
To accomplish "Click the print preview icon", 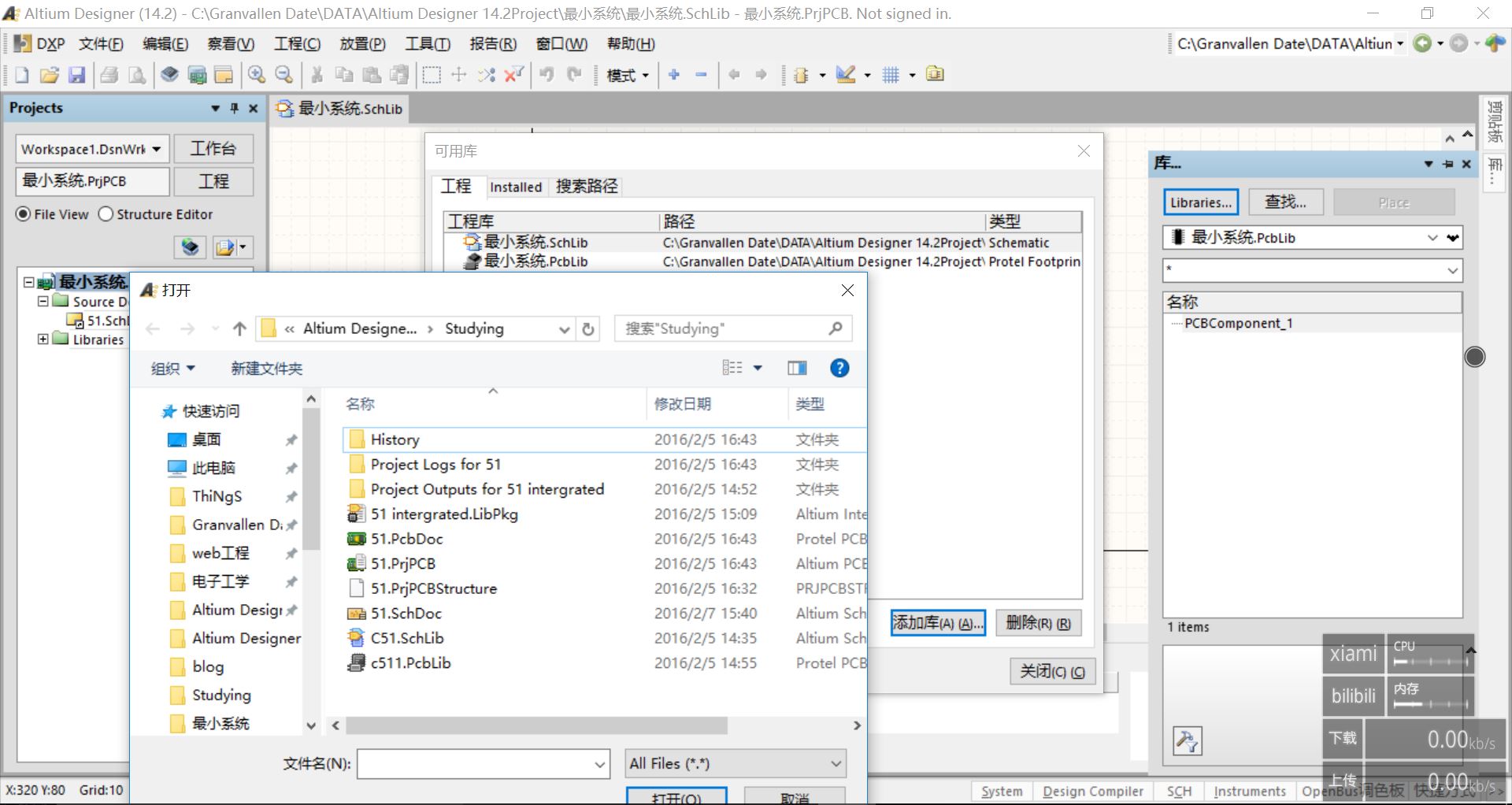I will click(137, 75).
